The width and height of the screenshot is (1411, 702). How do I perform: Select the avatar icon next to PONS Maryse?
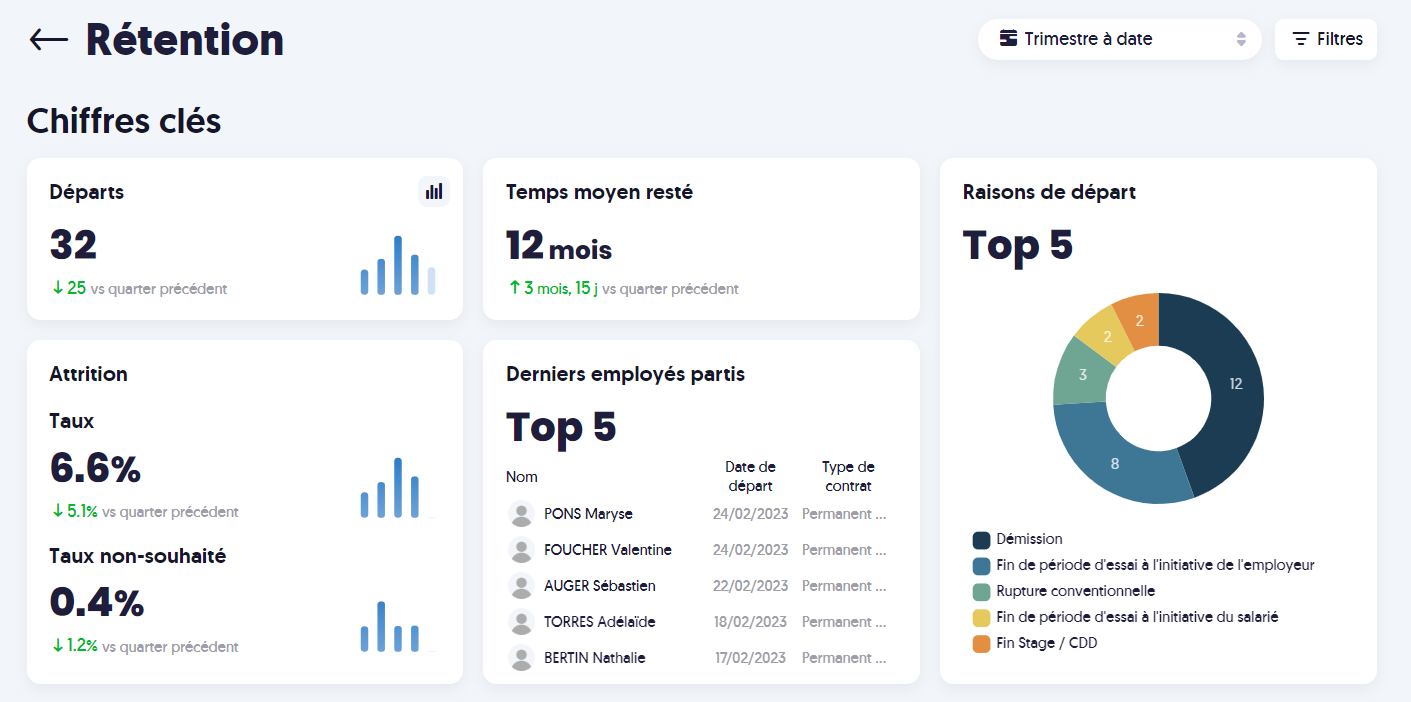tap(520, 513)
